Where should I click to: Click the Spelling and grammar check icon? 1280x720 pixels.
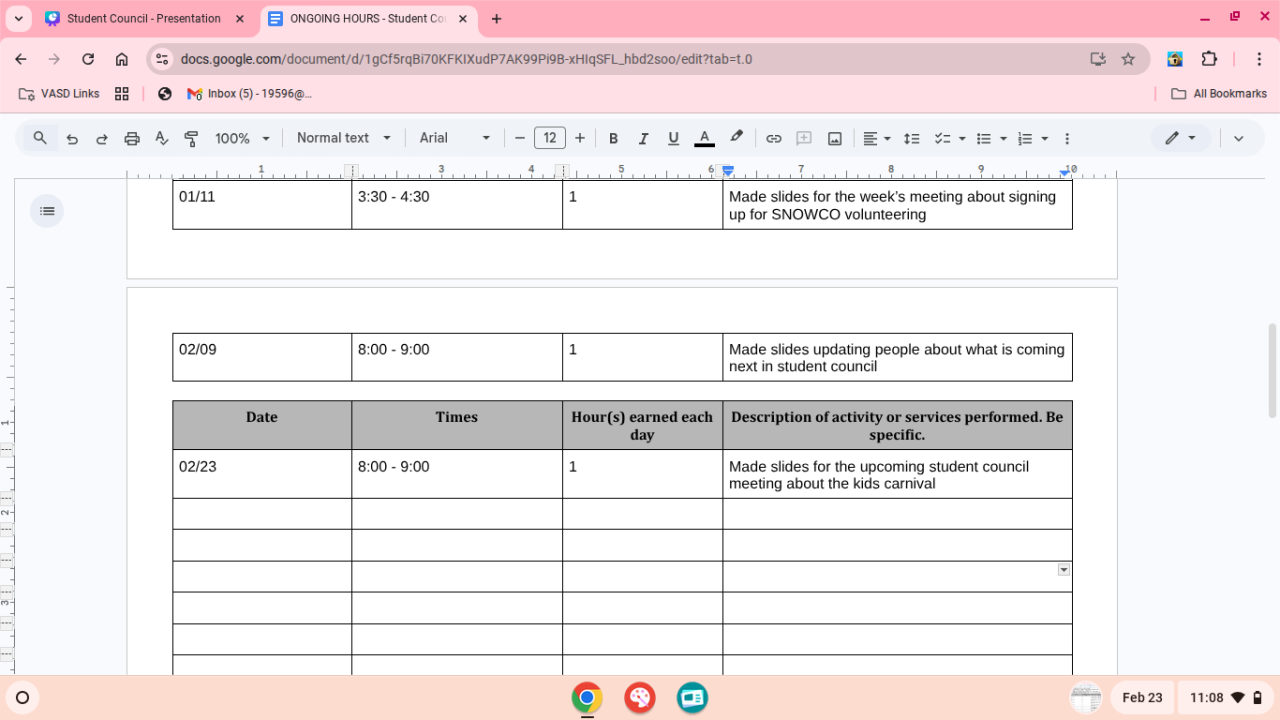click(162, 139)
